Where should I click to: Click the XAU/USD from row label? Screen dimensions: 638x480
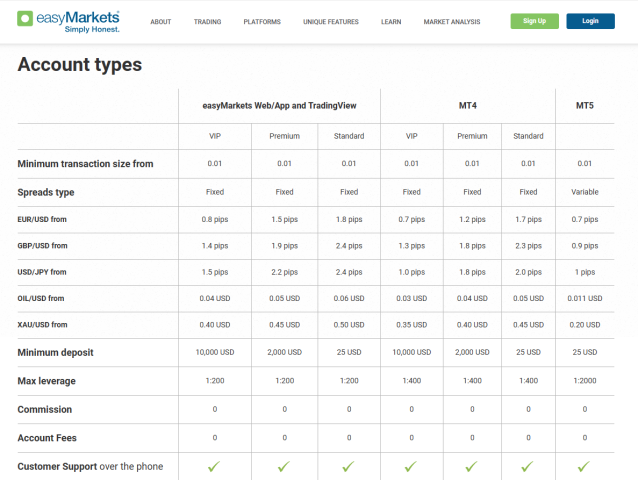(x=42, y=325)
